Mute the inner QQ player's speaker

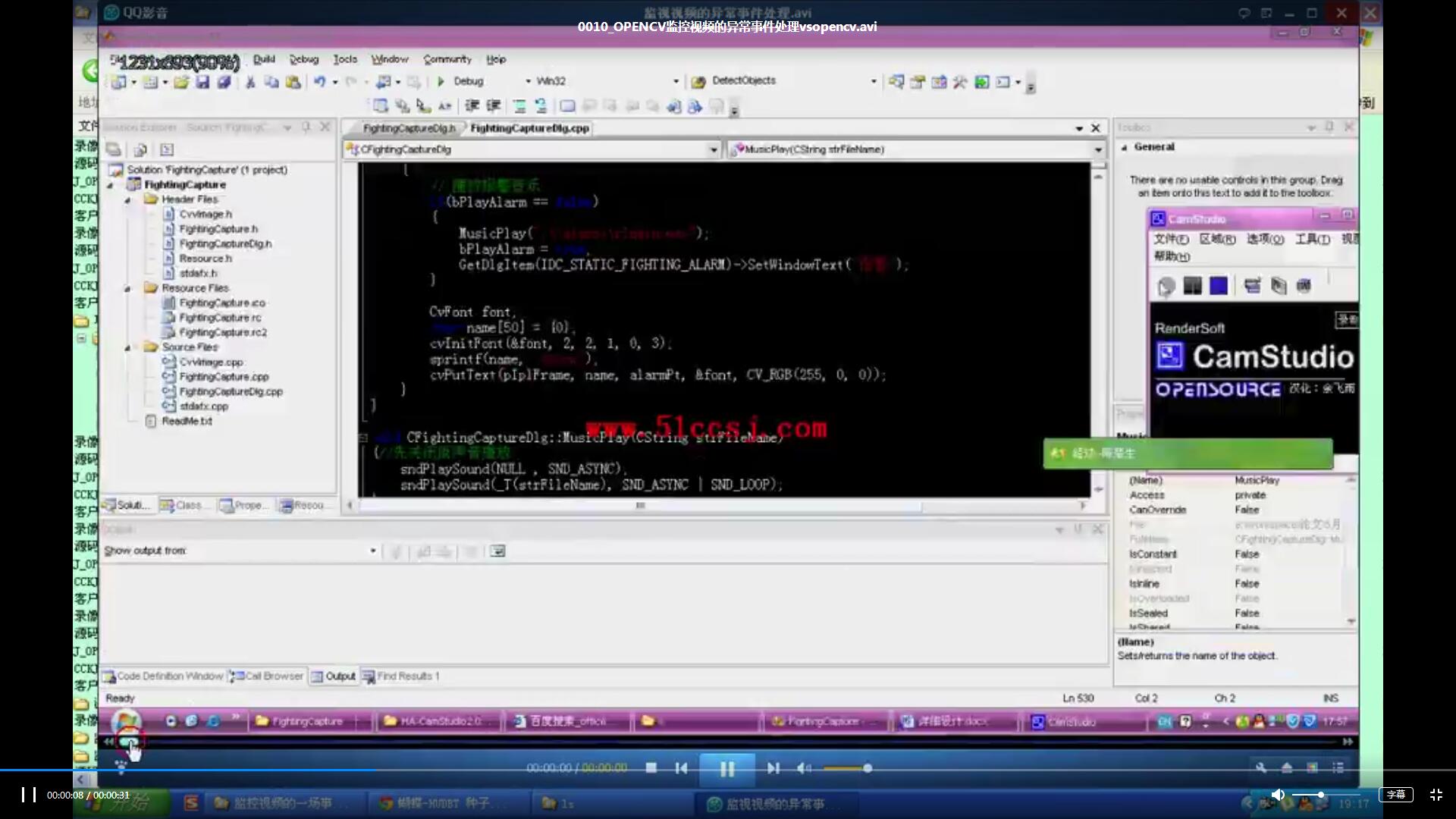(804, 768)
